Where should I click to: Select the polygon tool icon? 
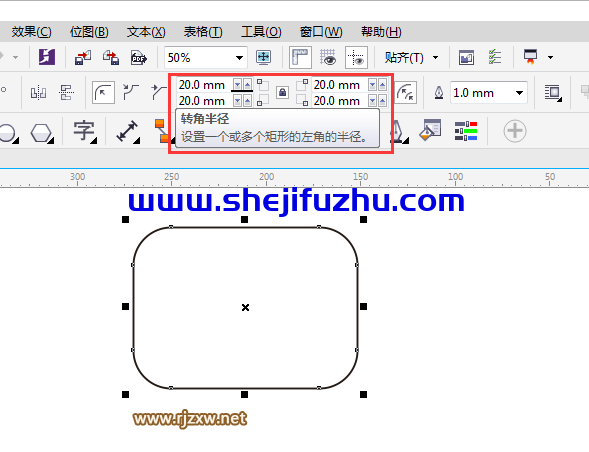click(x=41, y=133)
